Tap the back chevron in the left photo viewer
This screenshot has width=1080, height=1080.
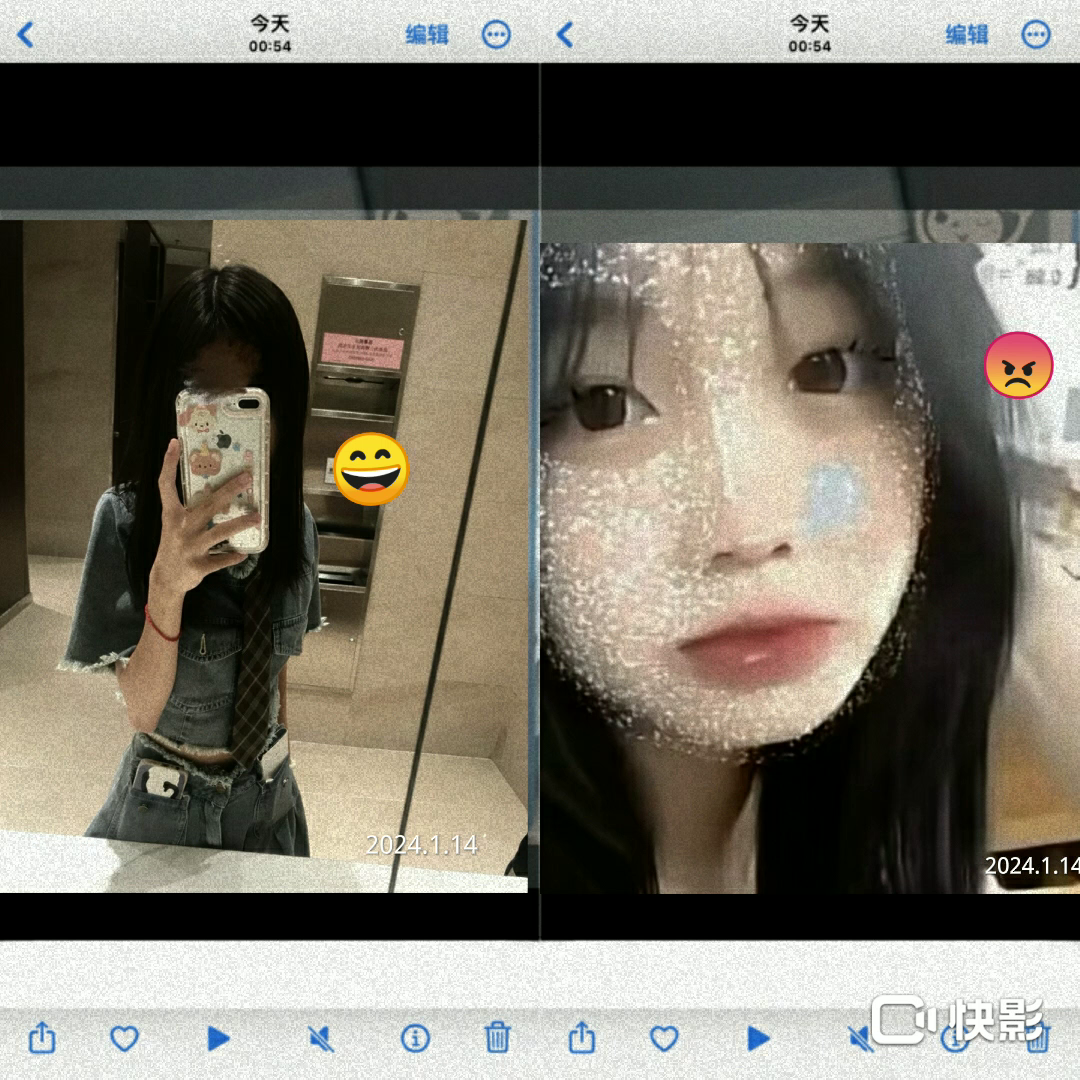click(26, 35)
